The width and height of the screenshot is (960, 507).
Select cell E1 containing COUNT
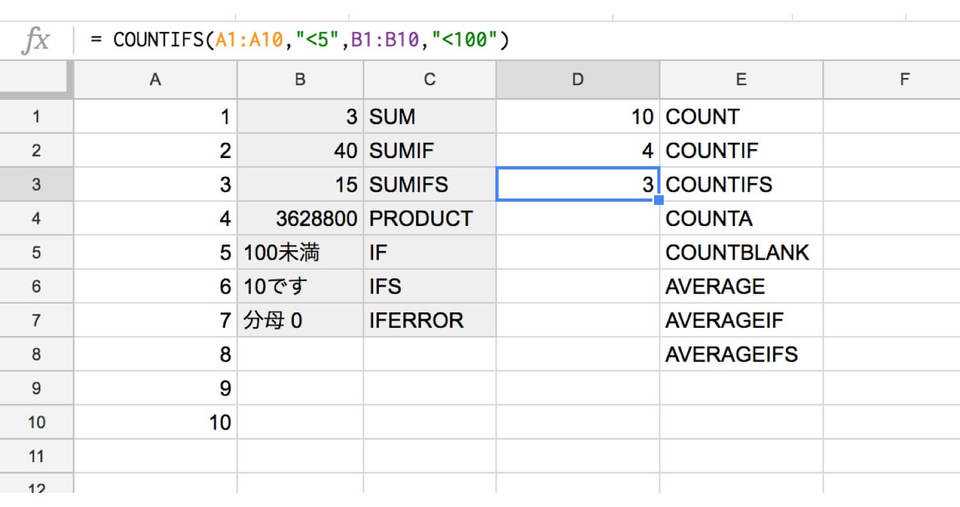click(x=741, y=116)
